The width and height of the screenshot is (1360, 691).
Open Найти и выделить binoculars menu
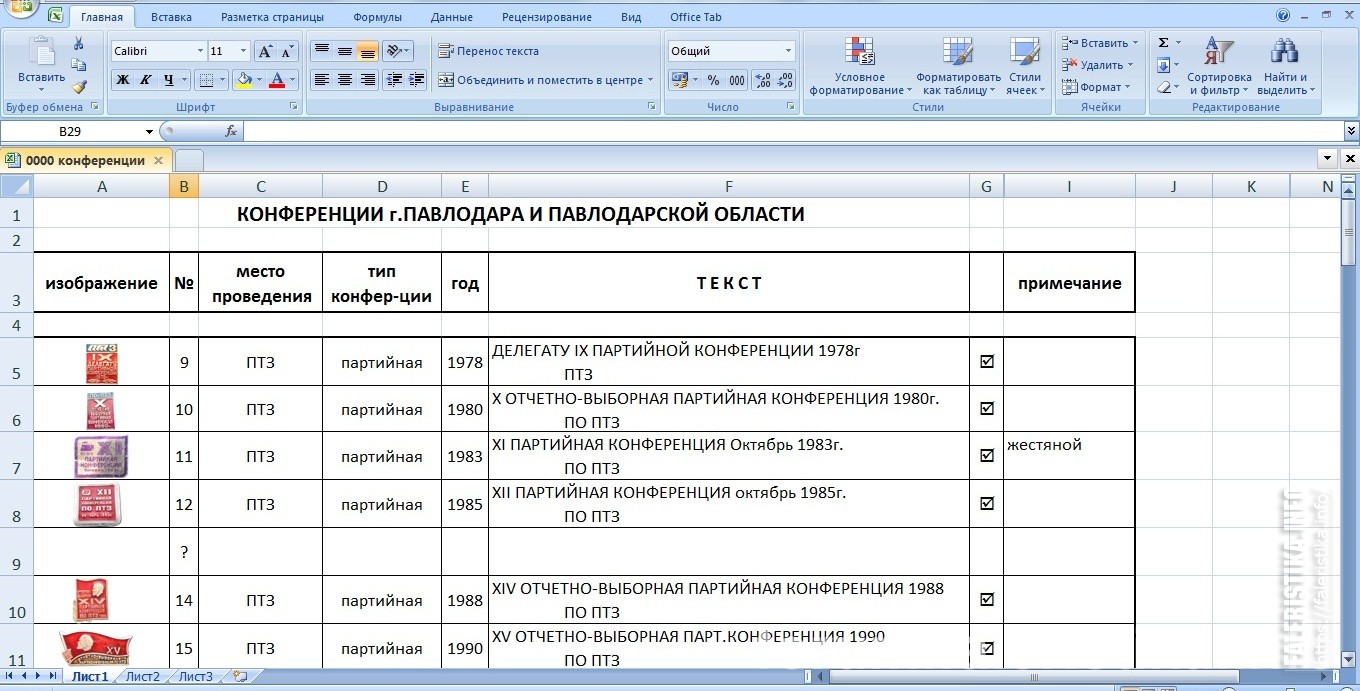1286,66
